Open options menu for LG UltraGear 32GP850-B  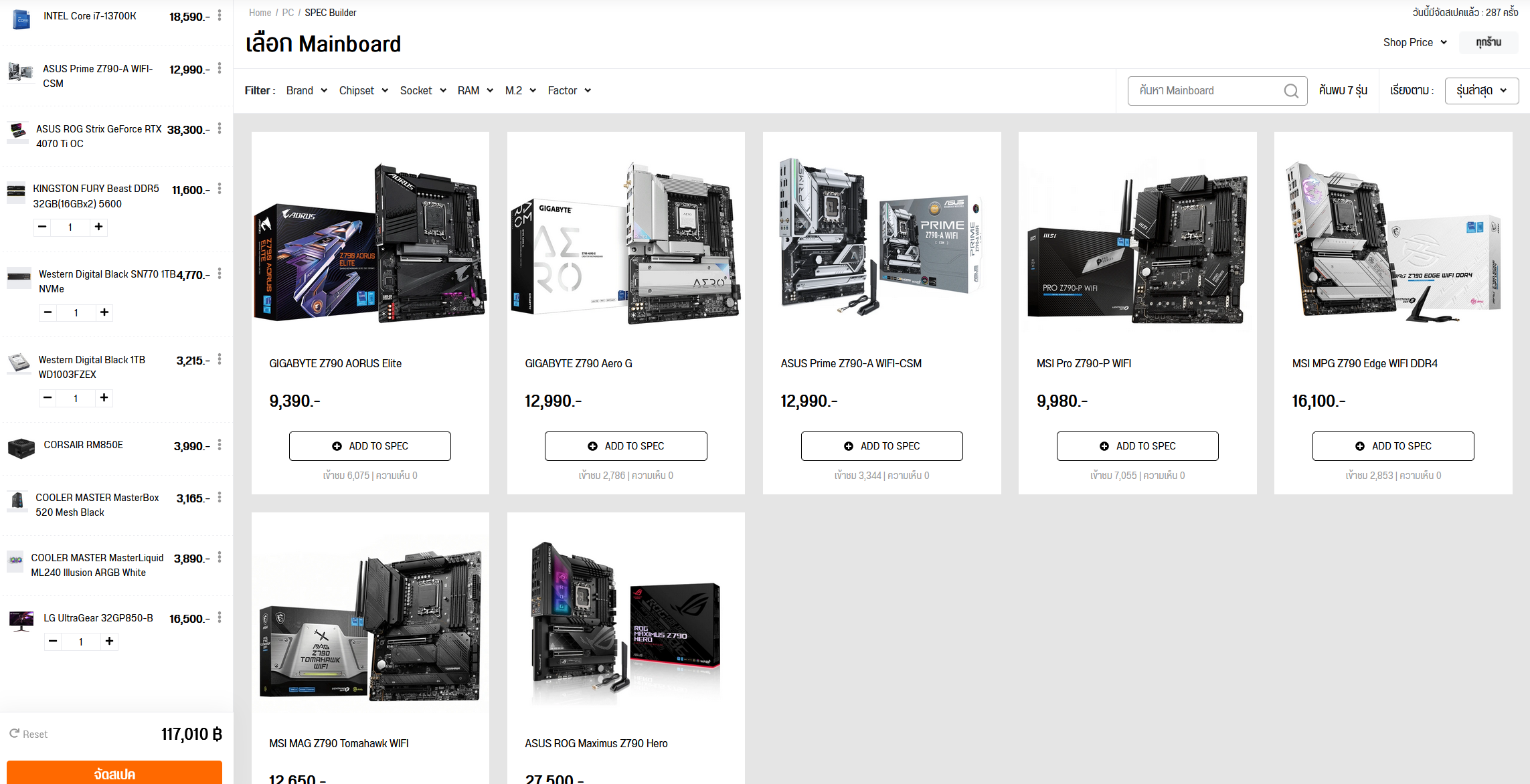point(220,617)
